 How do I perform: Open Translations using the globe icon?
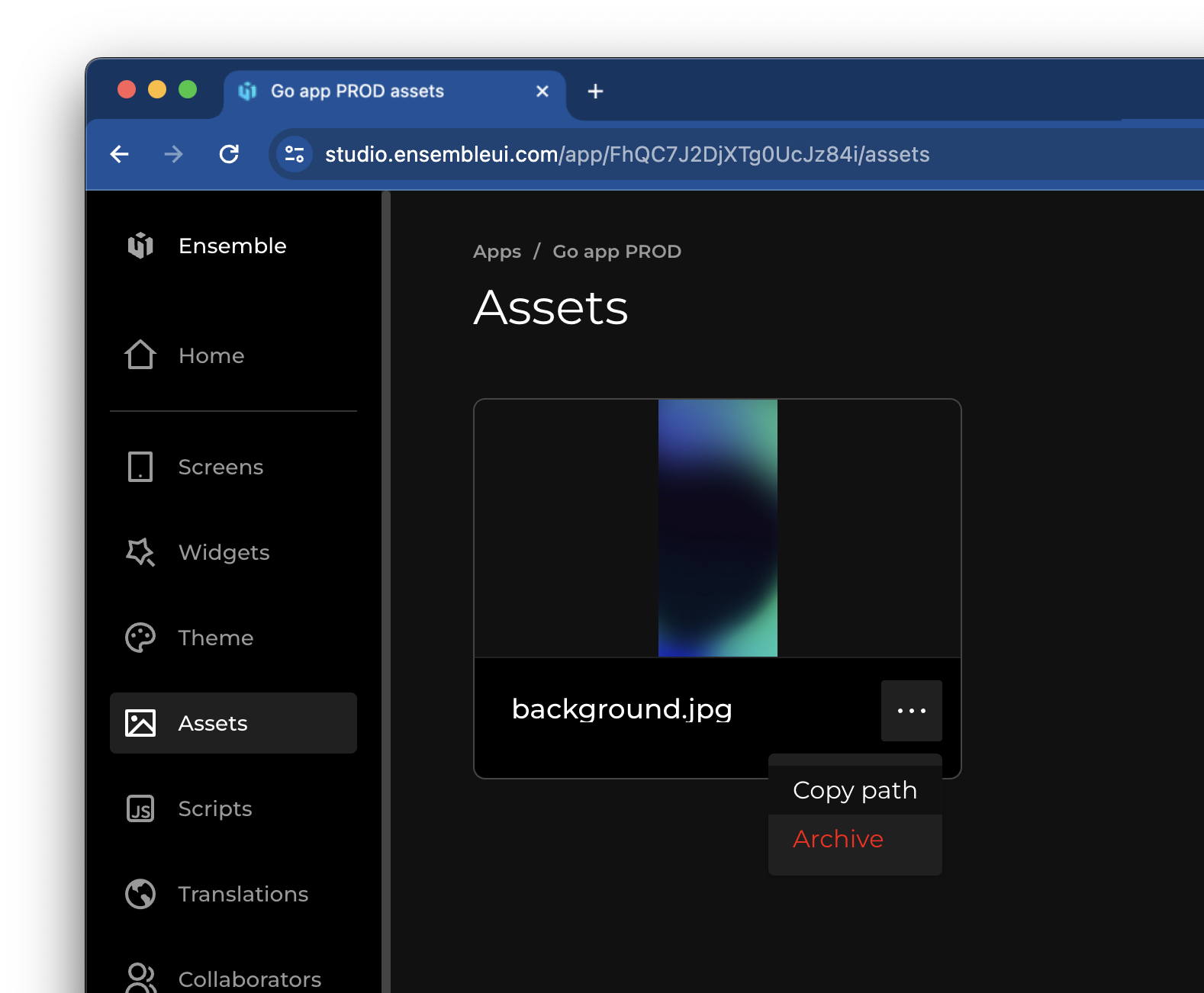(140, 894)
